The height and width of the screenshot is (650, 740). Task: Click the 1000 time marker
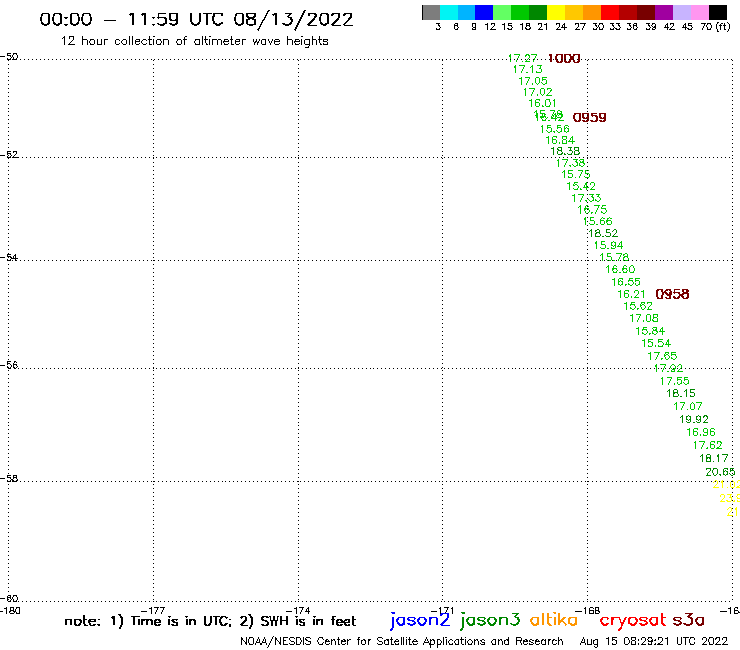pos(564,59)
